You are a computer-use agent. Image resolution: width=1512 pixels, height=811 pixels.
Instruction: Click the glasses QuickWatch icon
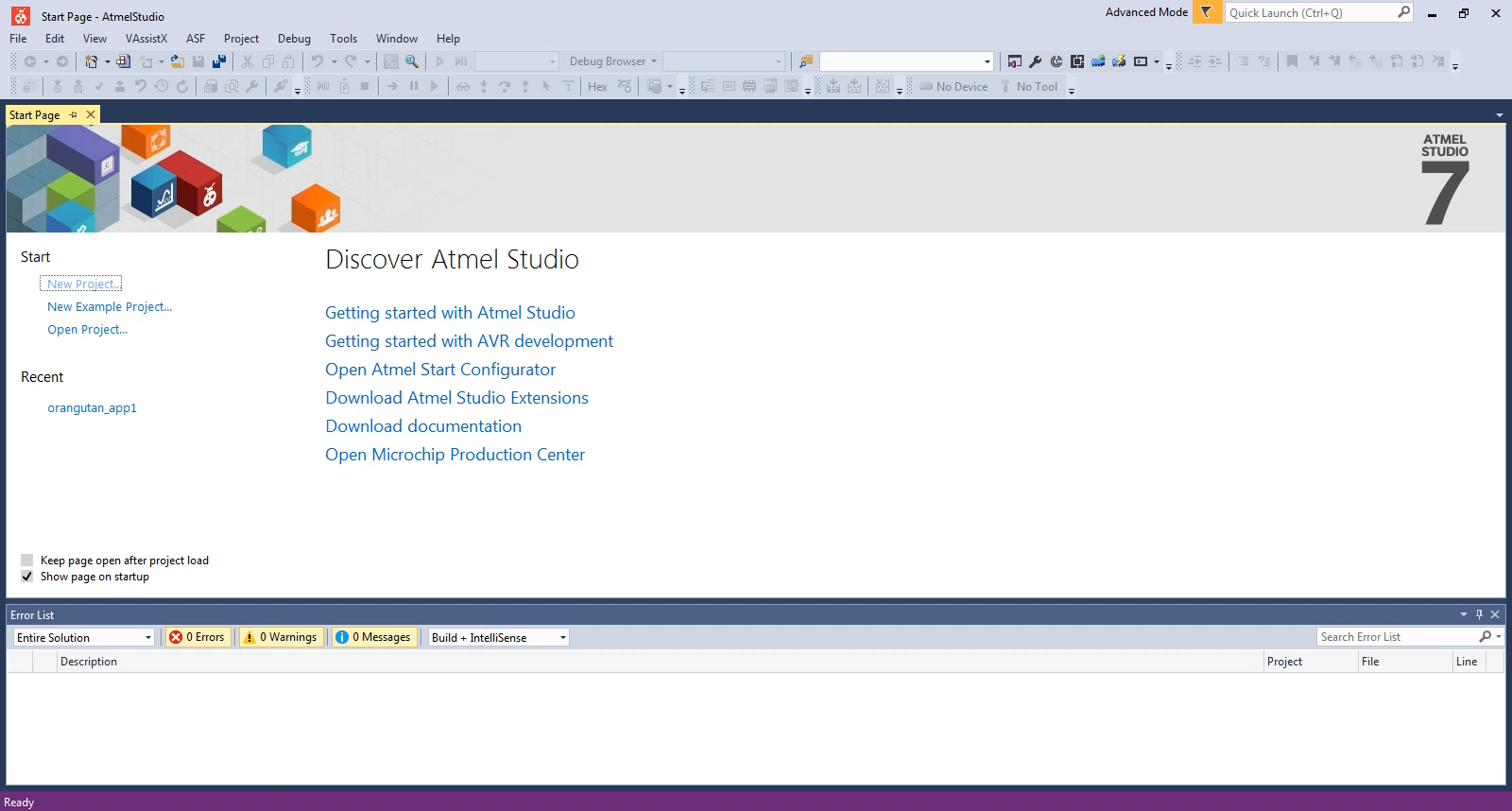tap(462, 86)
